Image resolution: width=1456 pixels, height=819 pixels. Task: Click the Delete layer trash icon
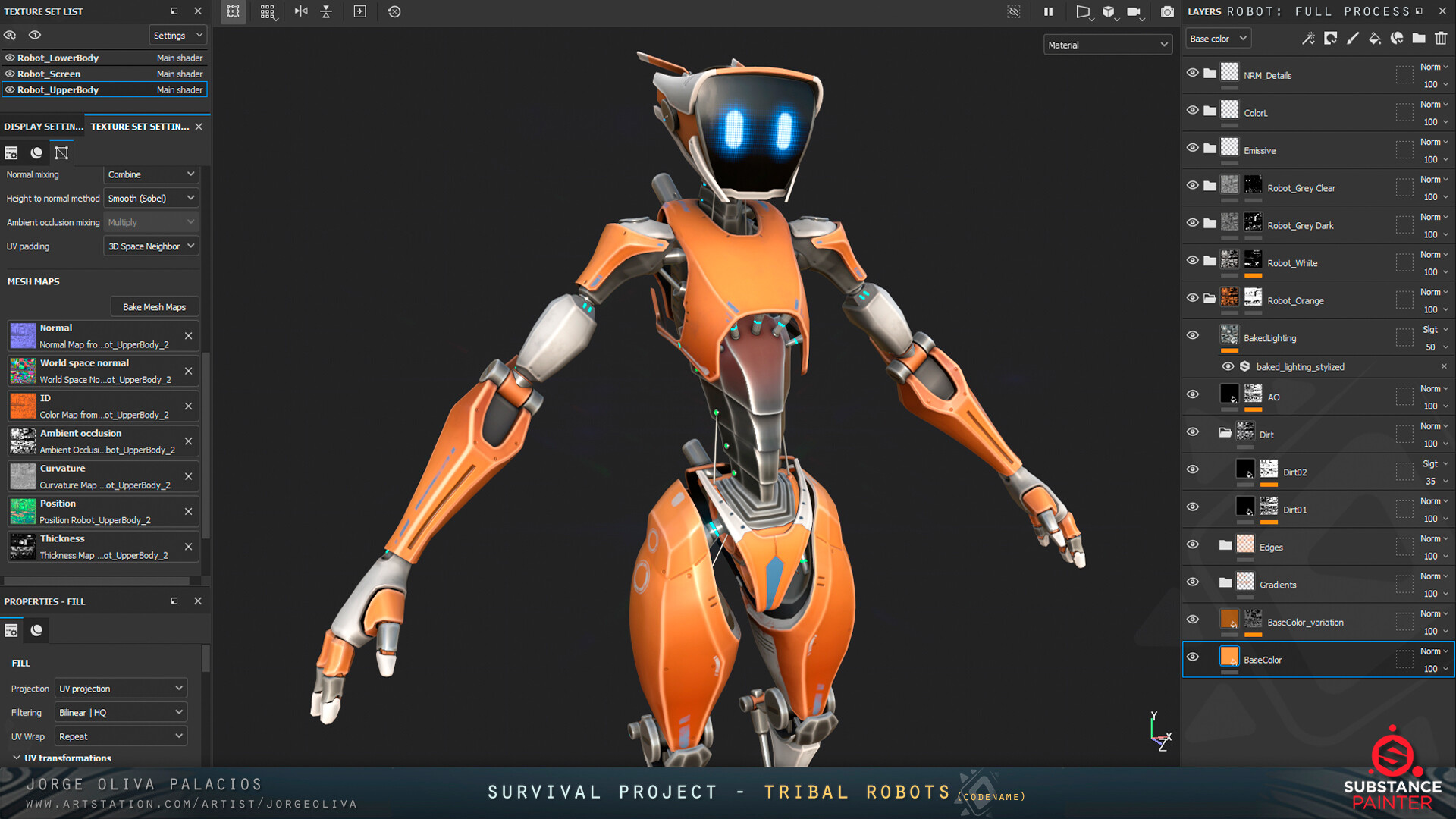point(1441,38)
